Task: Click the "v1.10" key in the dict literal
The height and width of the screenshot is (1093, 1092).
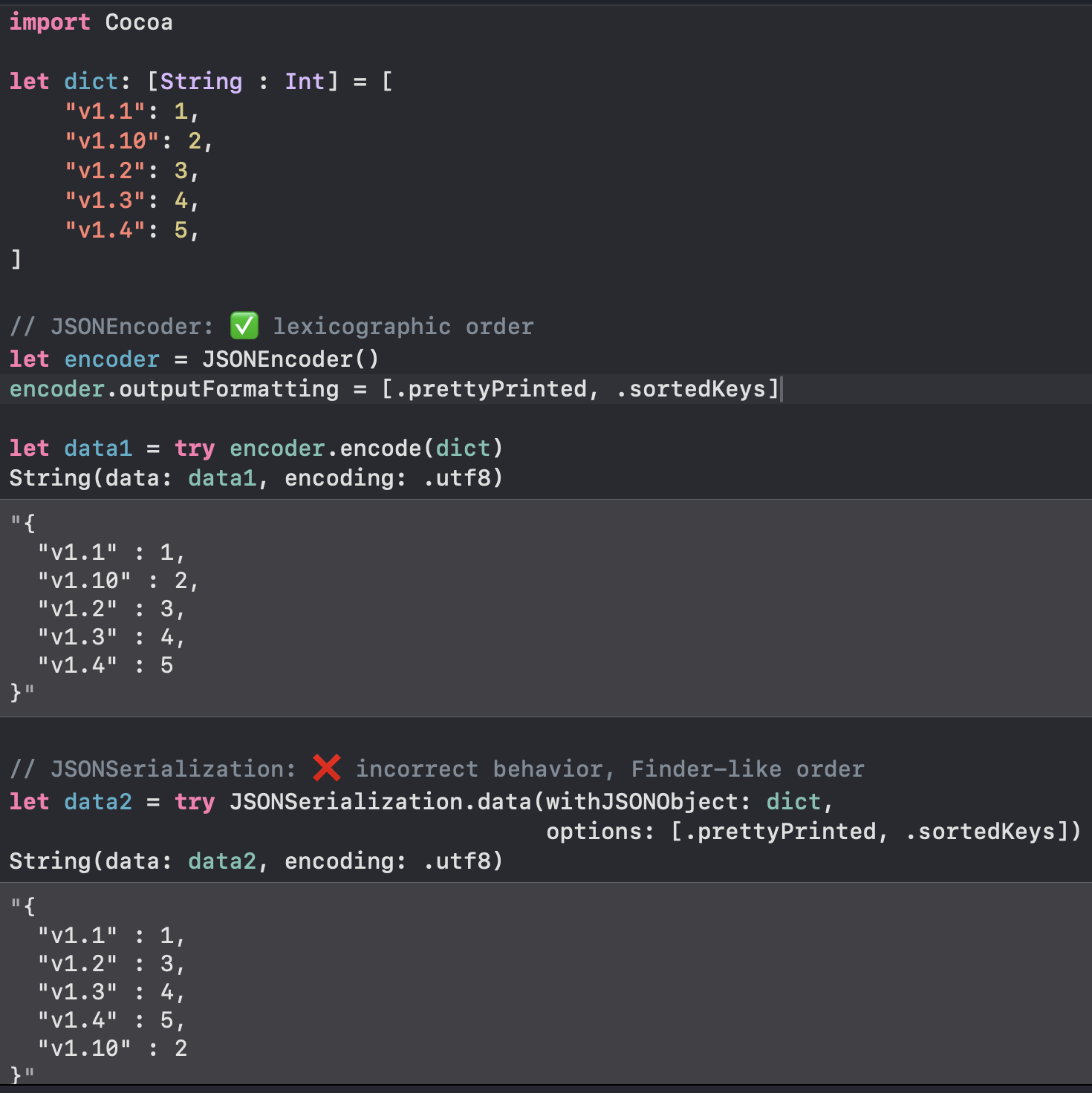Action: pyautogui.click(x=111, y=141)
